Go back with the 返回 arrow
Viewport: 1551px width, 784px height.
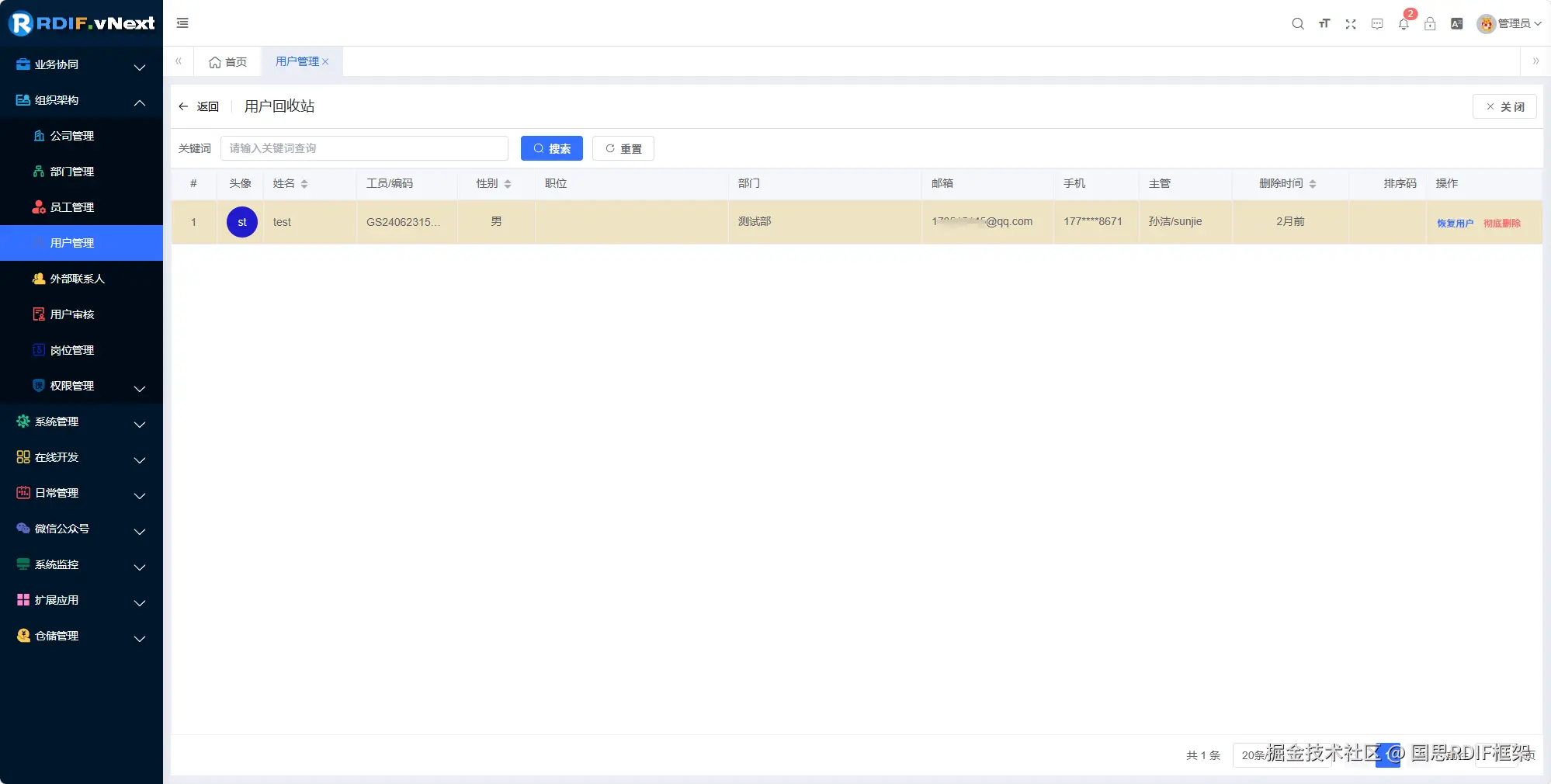pyautogui.click(x=199, y=106)
